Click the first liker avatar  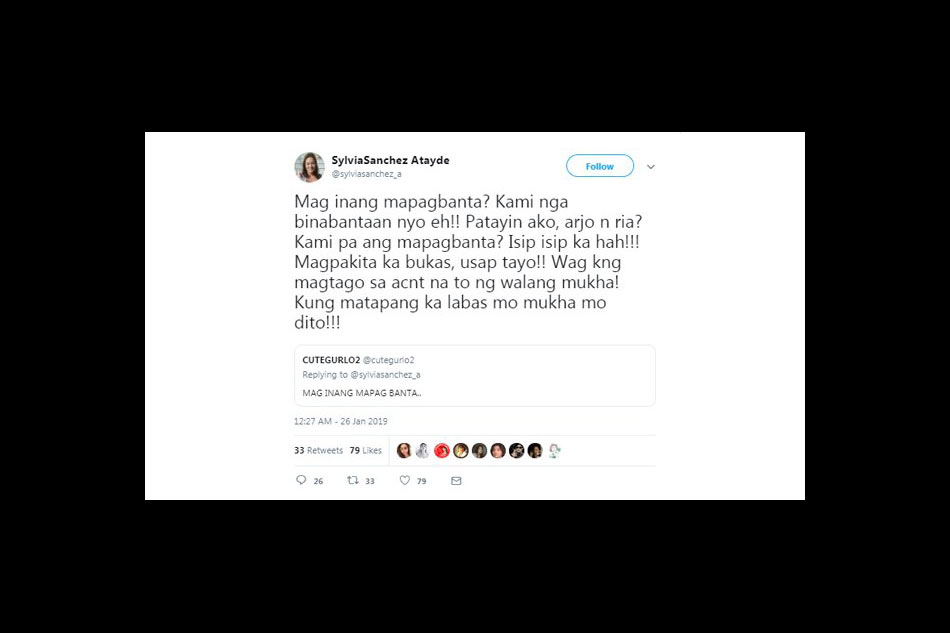coord(404,451)
